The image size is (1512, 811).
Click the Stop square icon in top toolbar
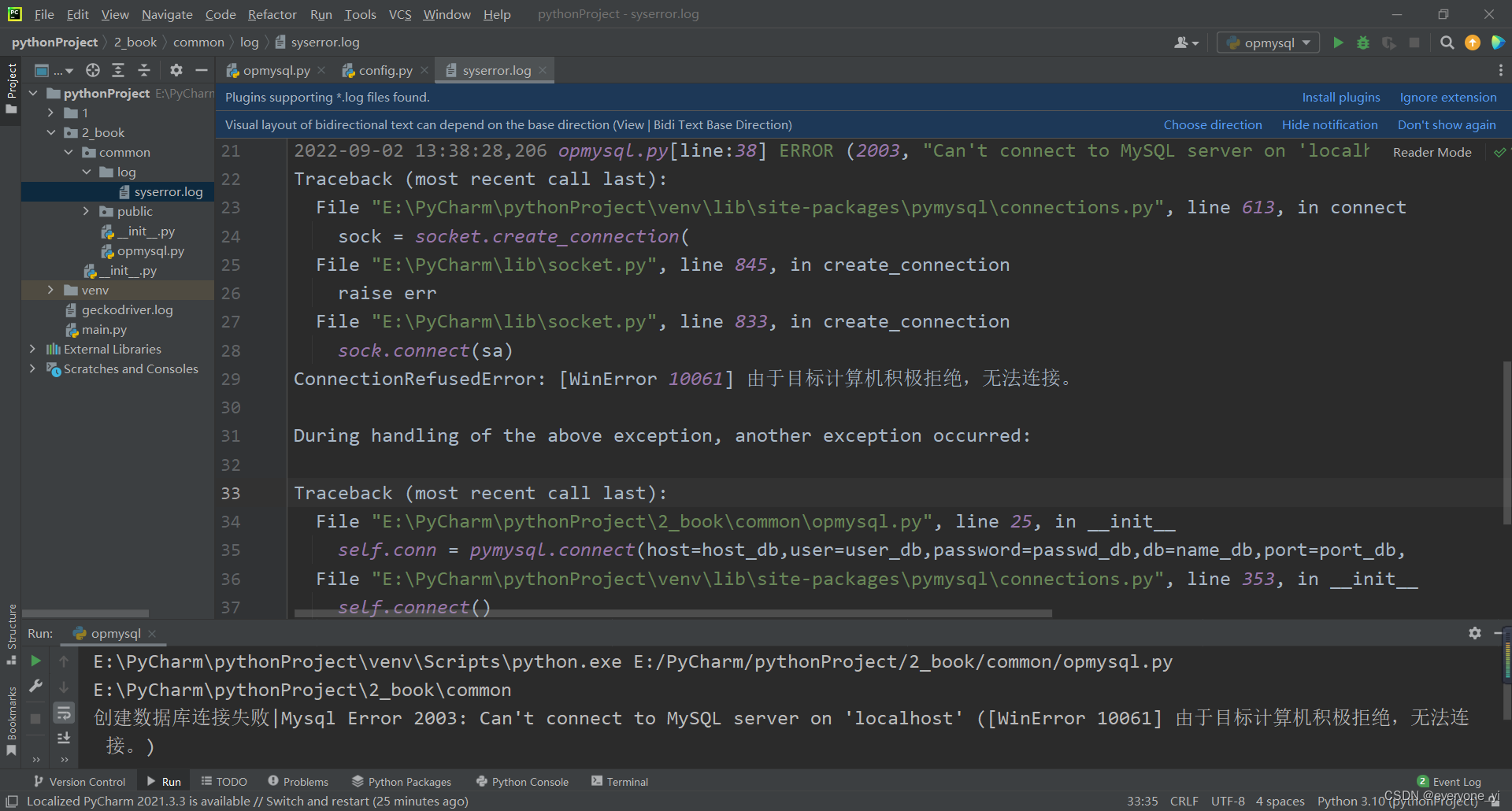[x=1414, y=43]
